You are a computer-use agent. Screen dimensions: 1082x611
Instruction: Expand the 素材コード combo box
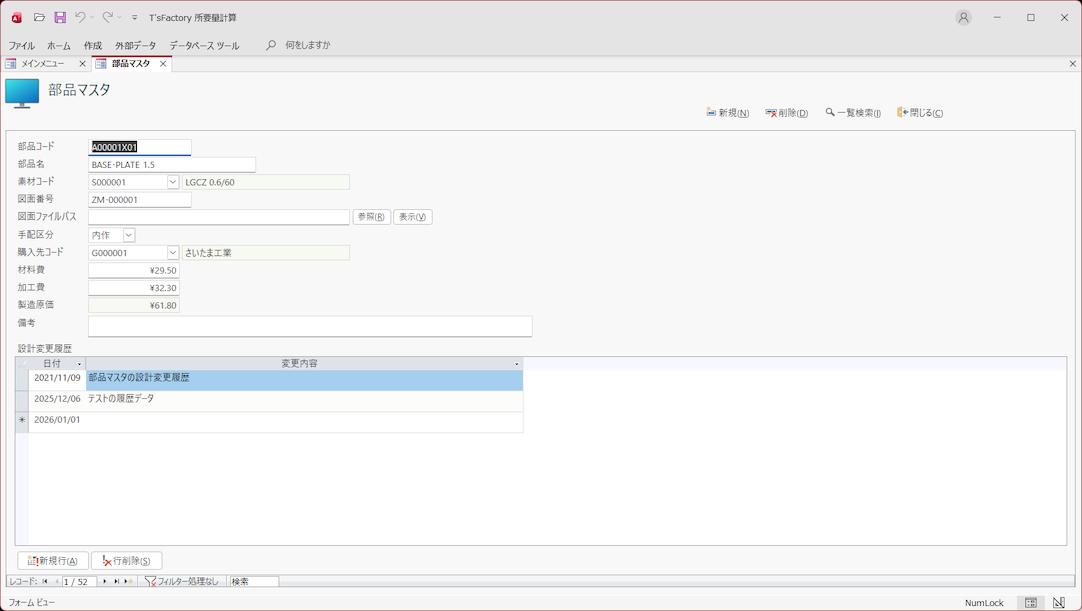172,182
